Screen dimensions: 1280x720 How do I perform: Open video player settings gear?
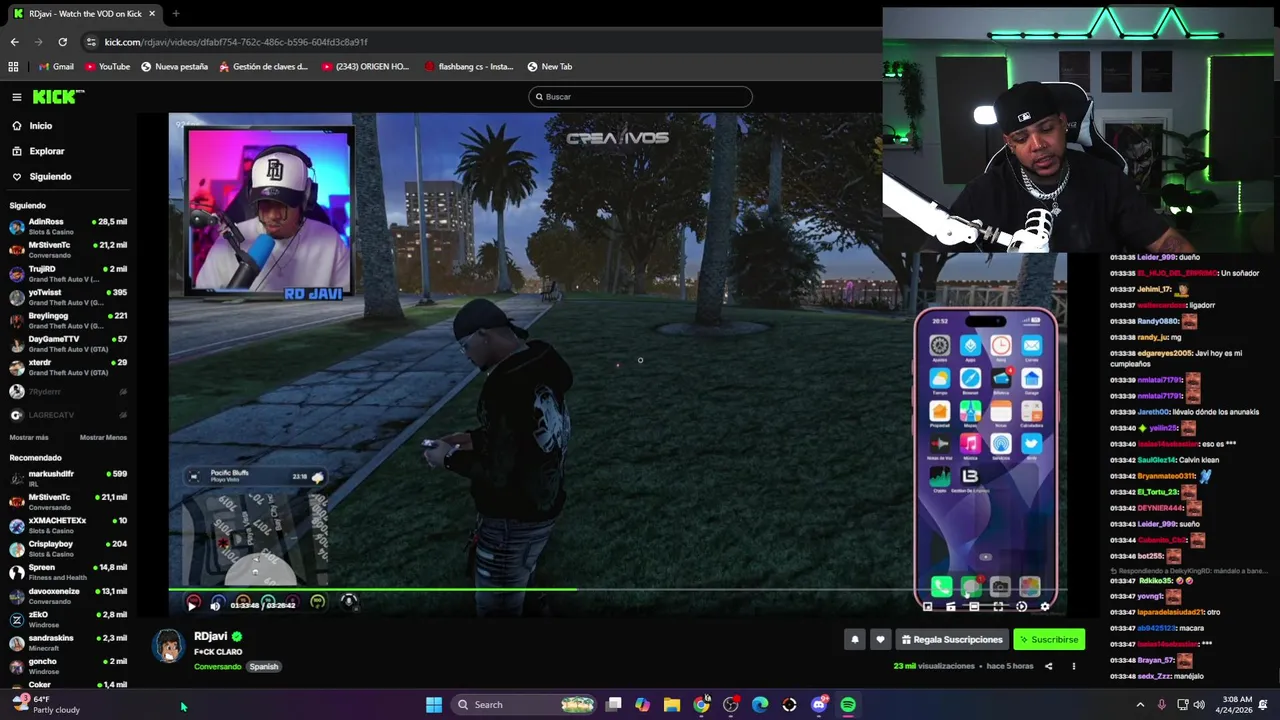pos(1045,606)
